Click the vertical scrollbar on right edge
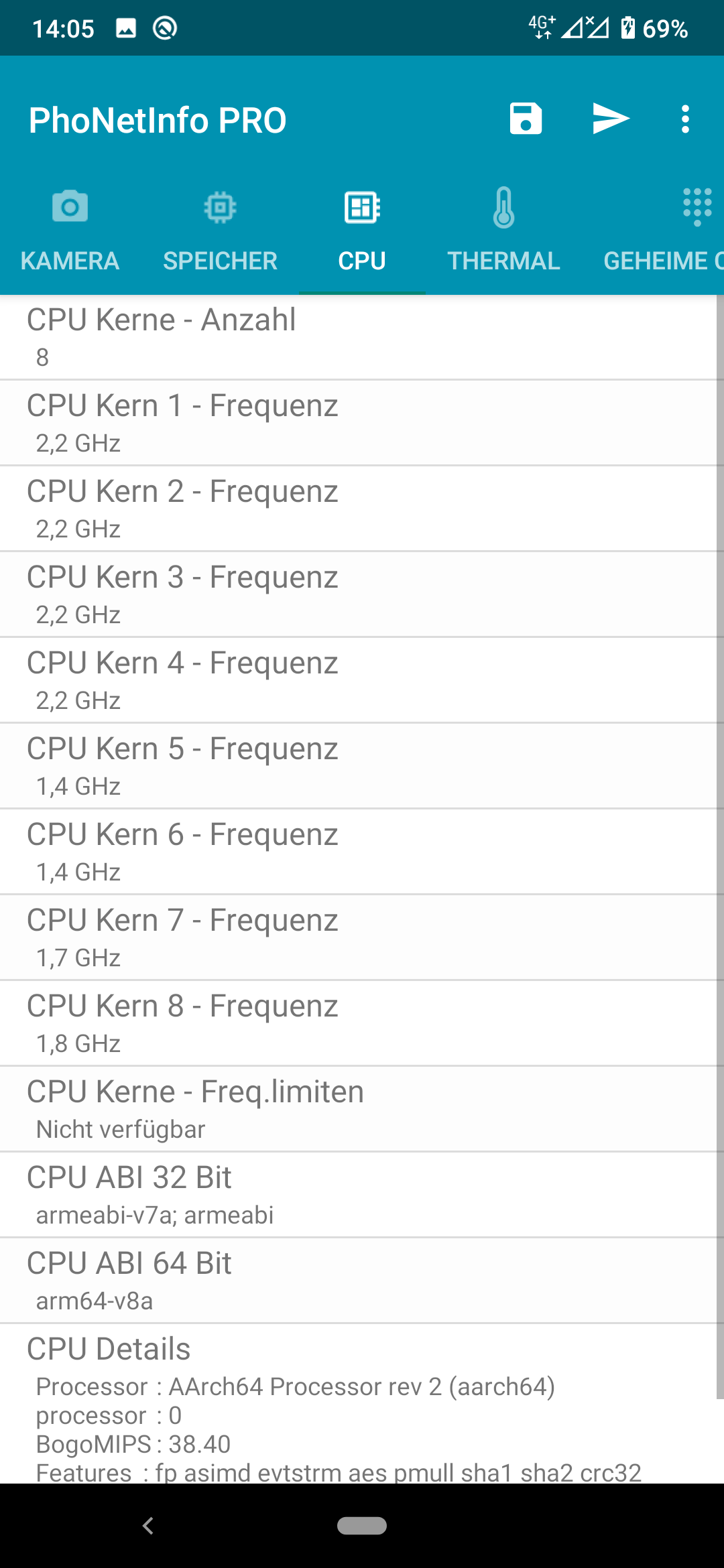The width and height of the screenshot is (724, 1568). click(x=719, y=844)
